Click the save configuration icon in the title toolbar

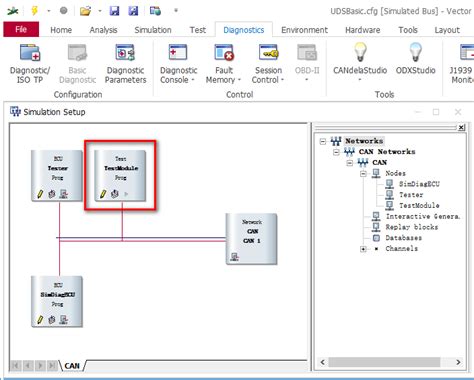click(114, 11)
